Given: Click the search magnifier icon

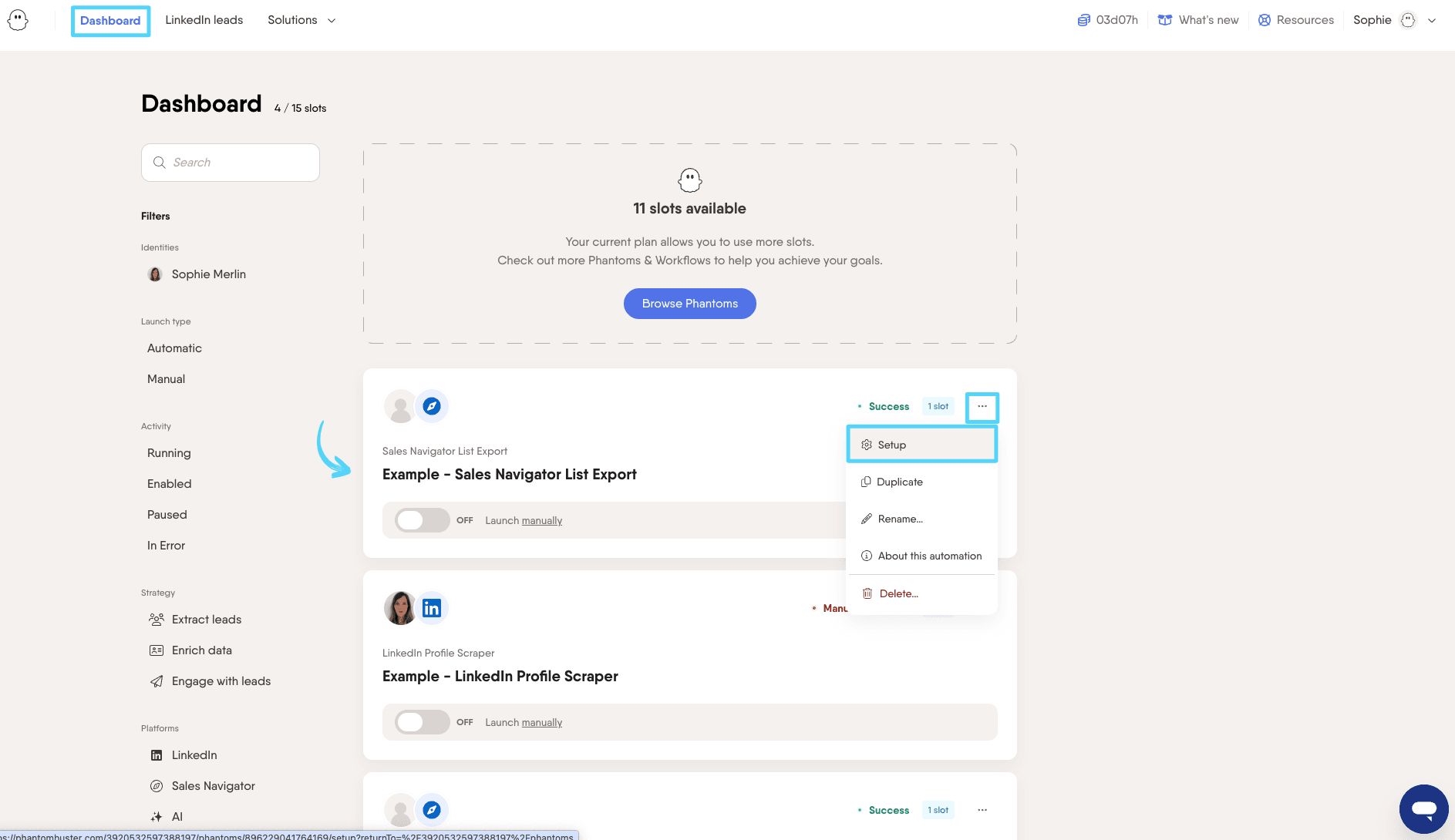Looking at the screenshot, I should click(160, 163).
